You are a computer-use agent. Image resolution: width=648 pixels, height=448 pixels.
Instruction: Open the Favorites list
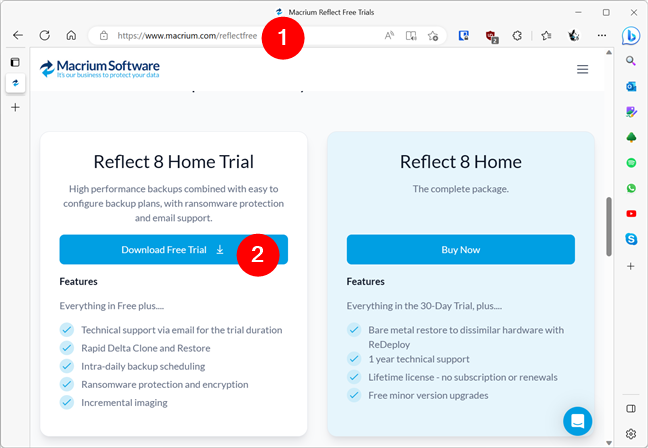(546, 36)
